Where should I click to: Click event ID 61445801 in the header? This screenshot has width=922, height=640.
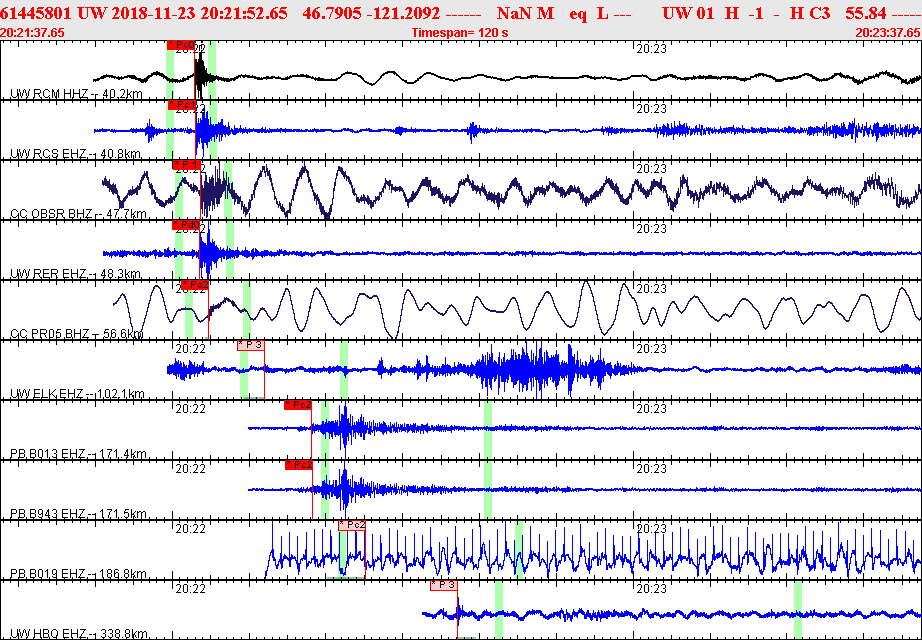[x=35, y=13]
